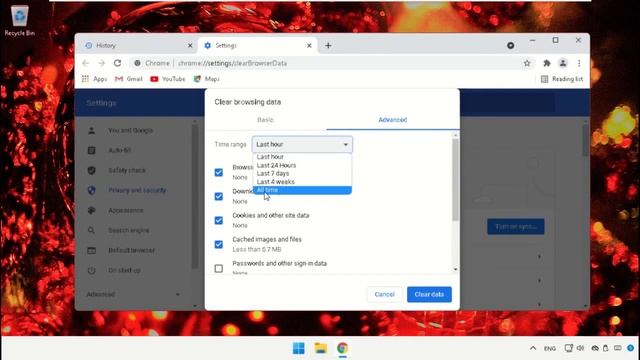Click Cancel in the dialog

(384, 294)
